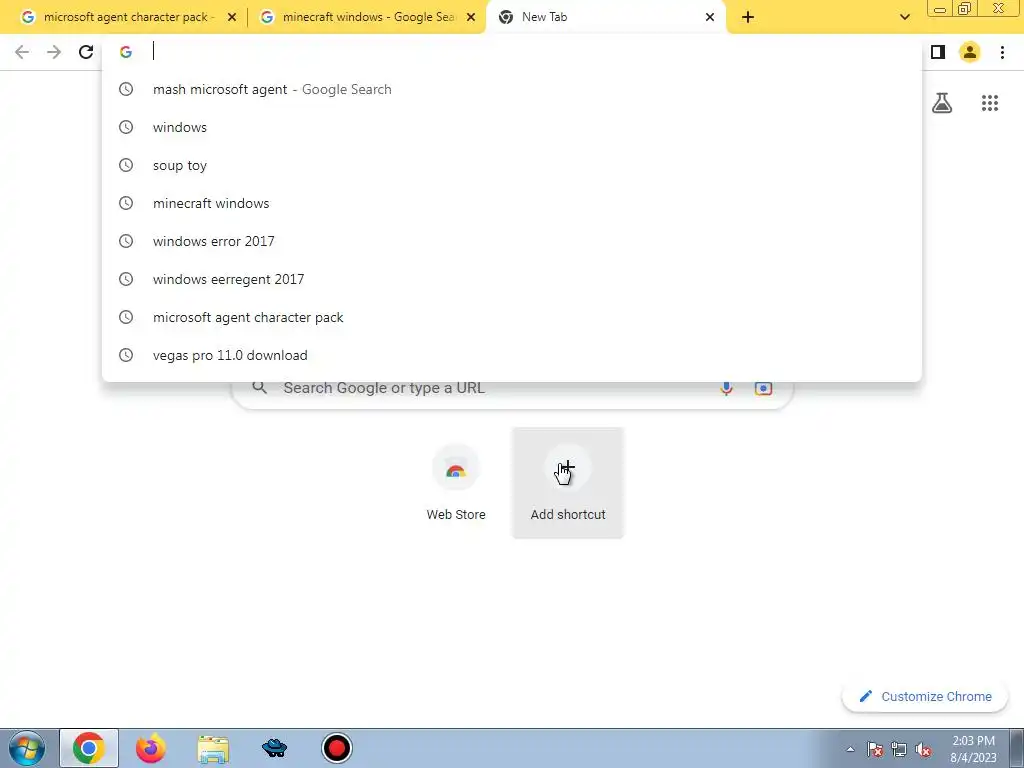Expand the tab search dropdown arrow
This screenshot has height=768, width=1024.
coord(904,17)
